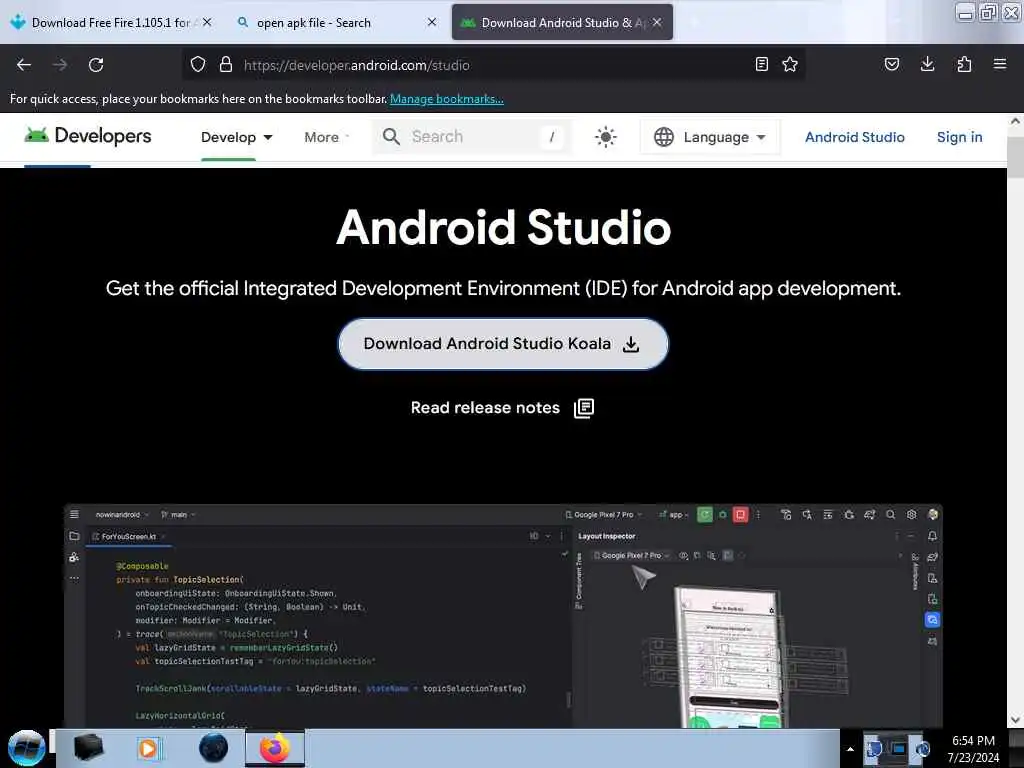Open the Firefox application menu
The height and width of the screenshot is (768, 1024).
click(1000, 64)
